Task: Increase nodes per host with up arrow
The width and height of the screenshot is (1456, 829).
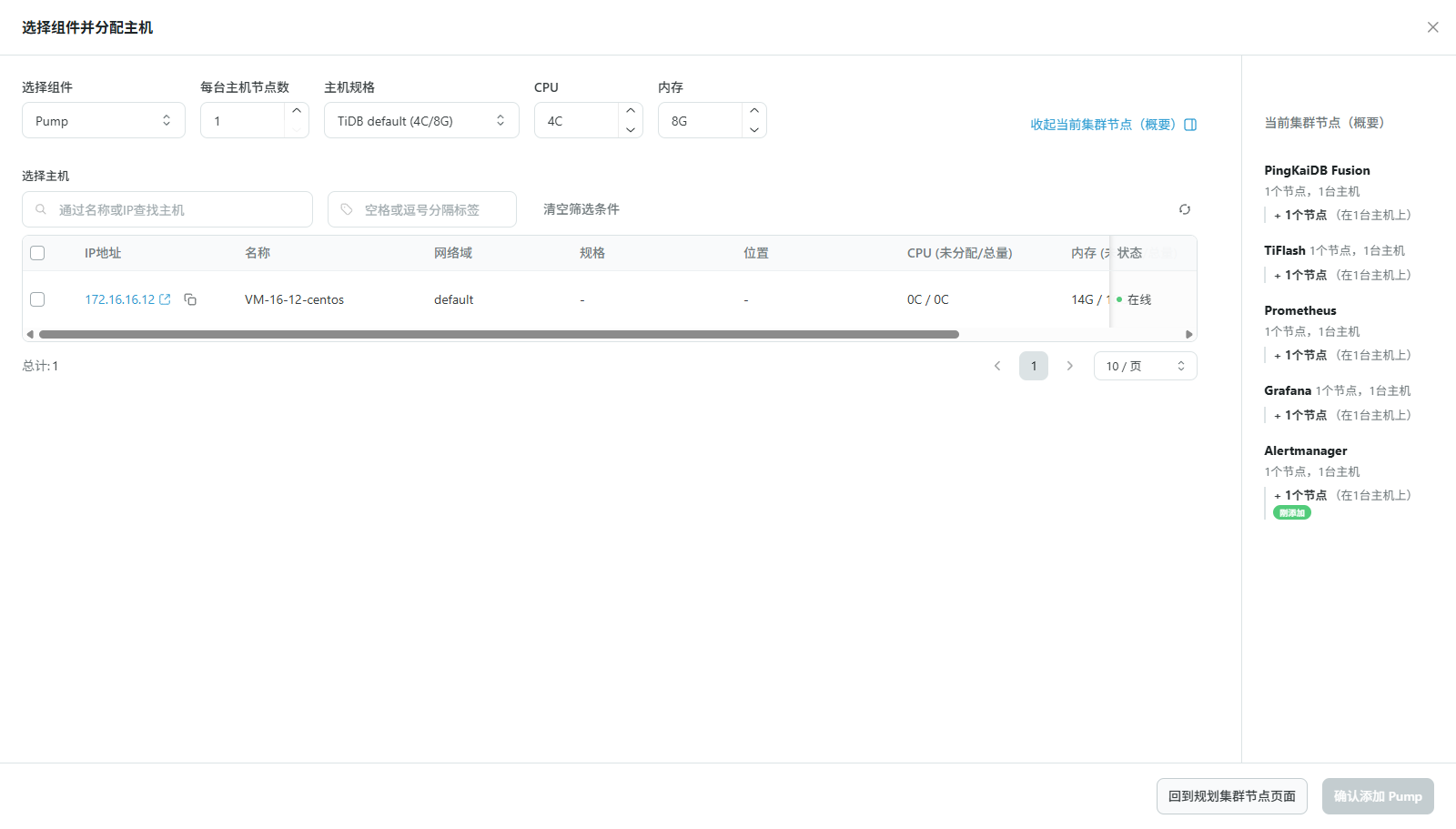Action: [x=297, y=111]
